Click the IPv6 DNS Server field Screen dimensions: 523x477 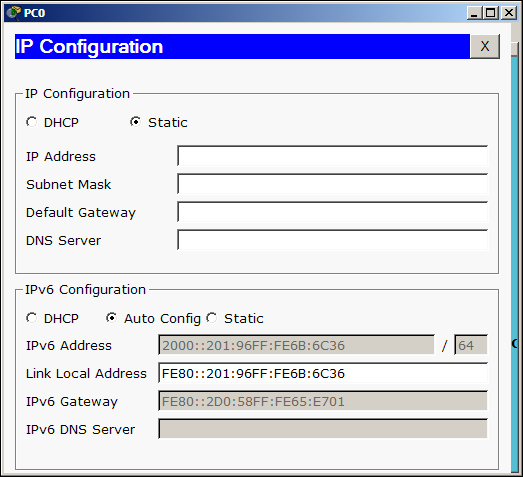[323, 429]
